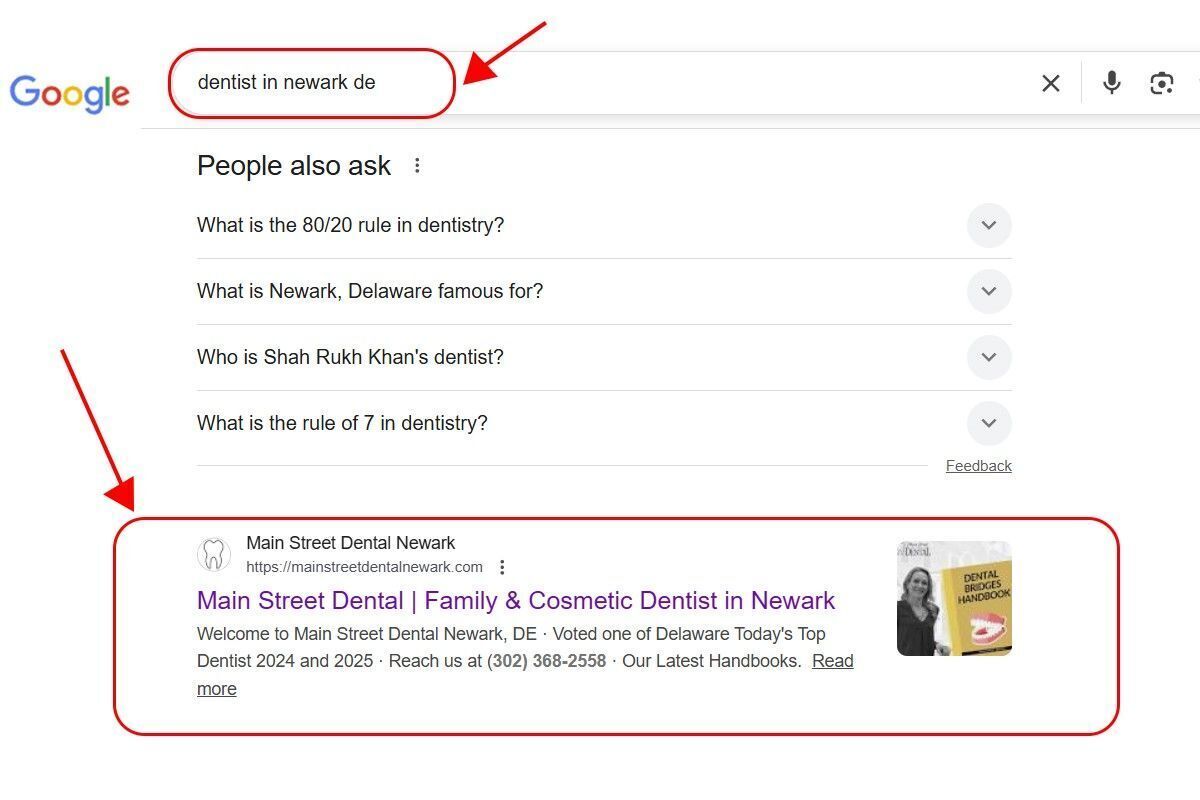Open more options next to mainstreetdentalnewark.com

[502, 567]
